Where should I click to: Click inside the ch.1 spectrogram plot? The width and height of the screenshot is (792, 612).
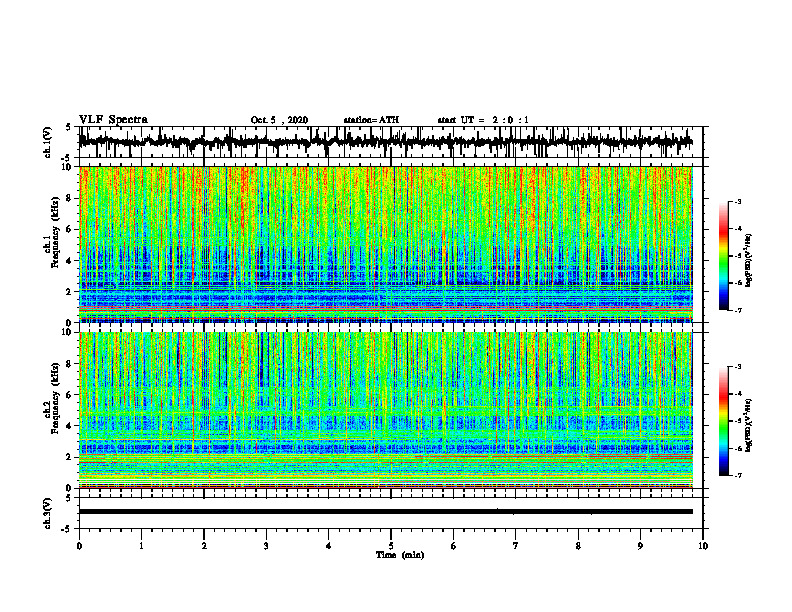[385, 244]
